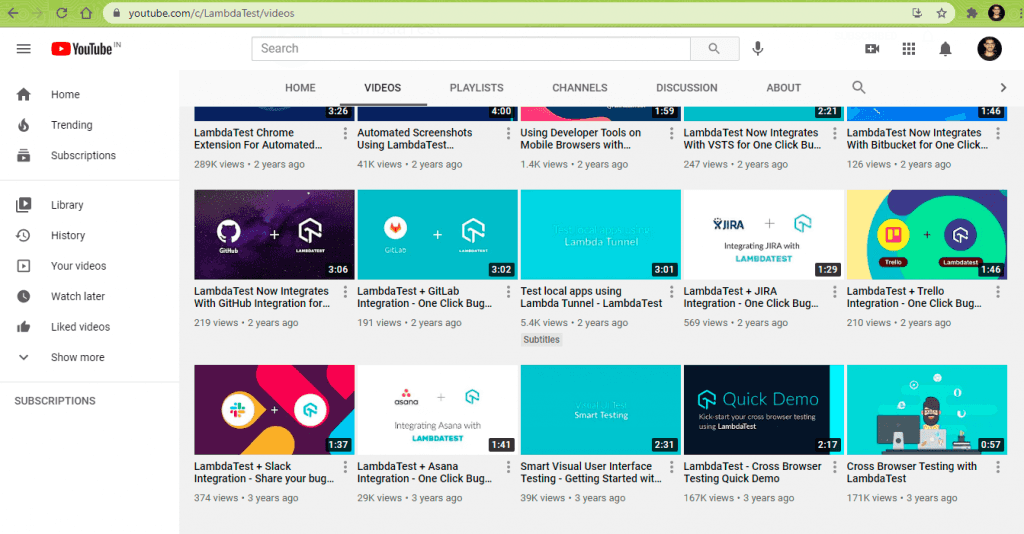Open the hamburger guide menu
This screenshot has width=1024, height=534.
[x=24, y=49]
